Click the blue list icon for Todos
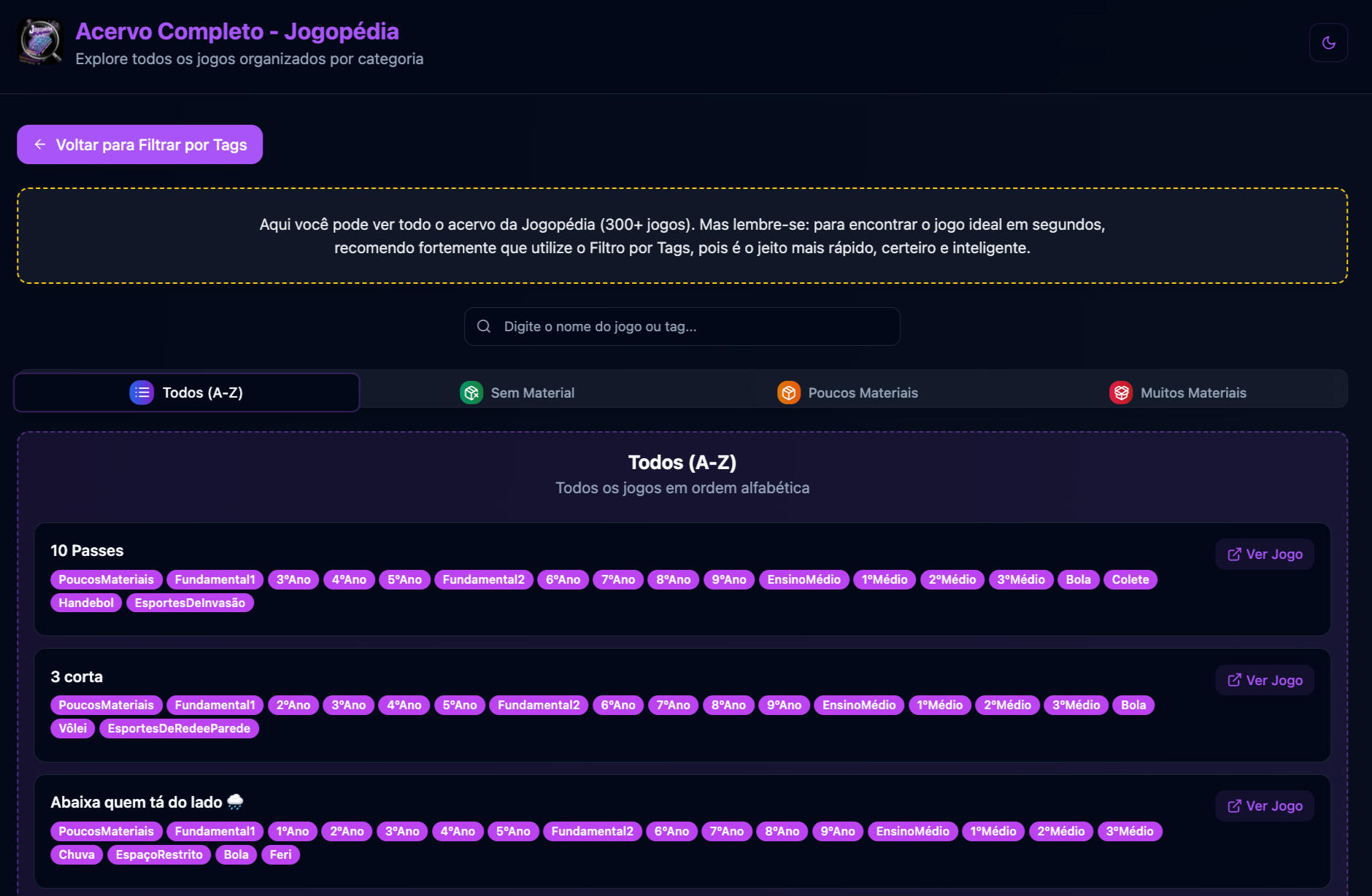Image resolution: width=1372 pixels, height=896 pixels. (142, 393)
